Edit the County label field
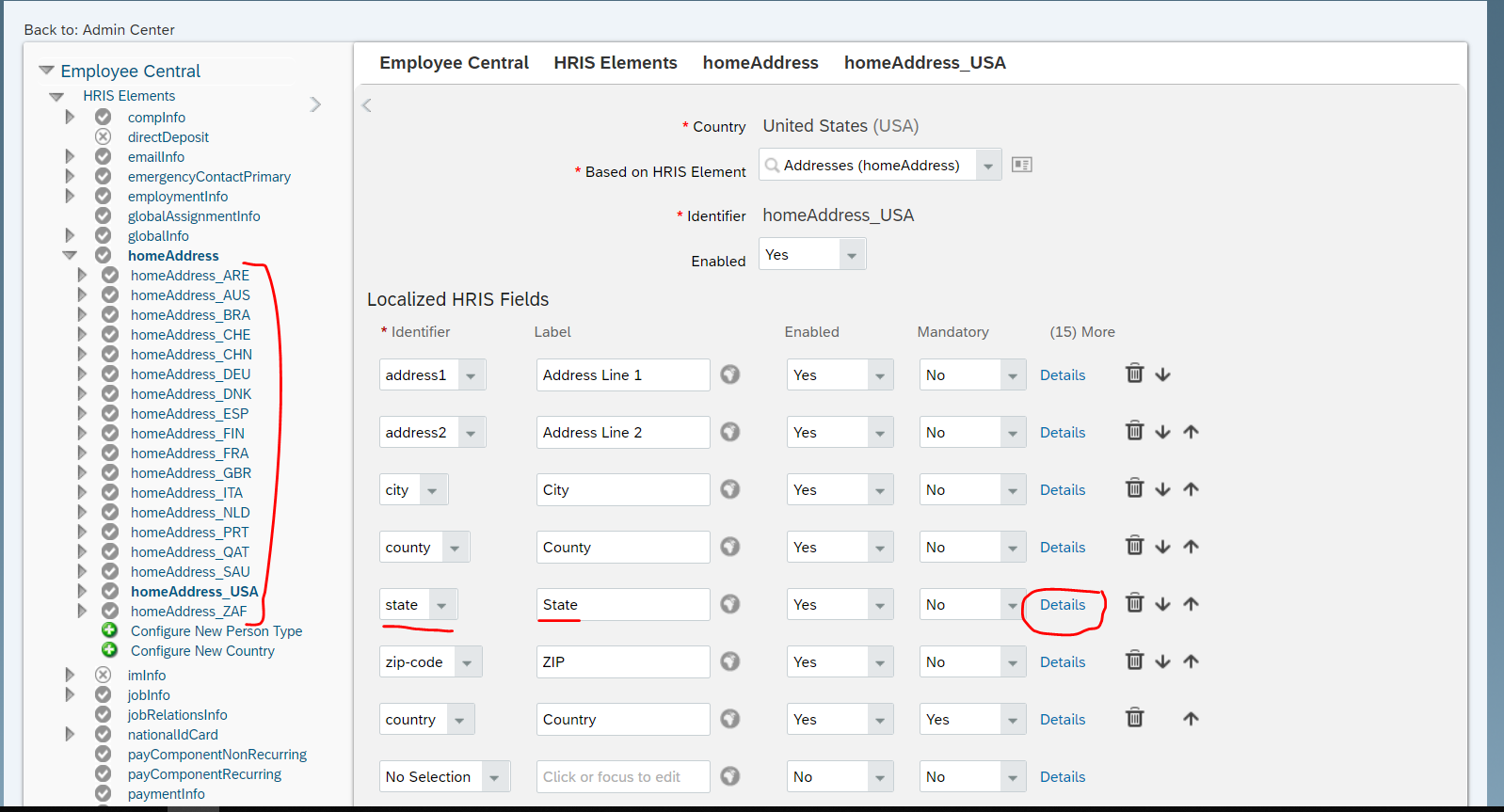The width and height of the screenshot is (1504, 812). click(623, 547)
